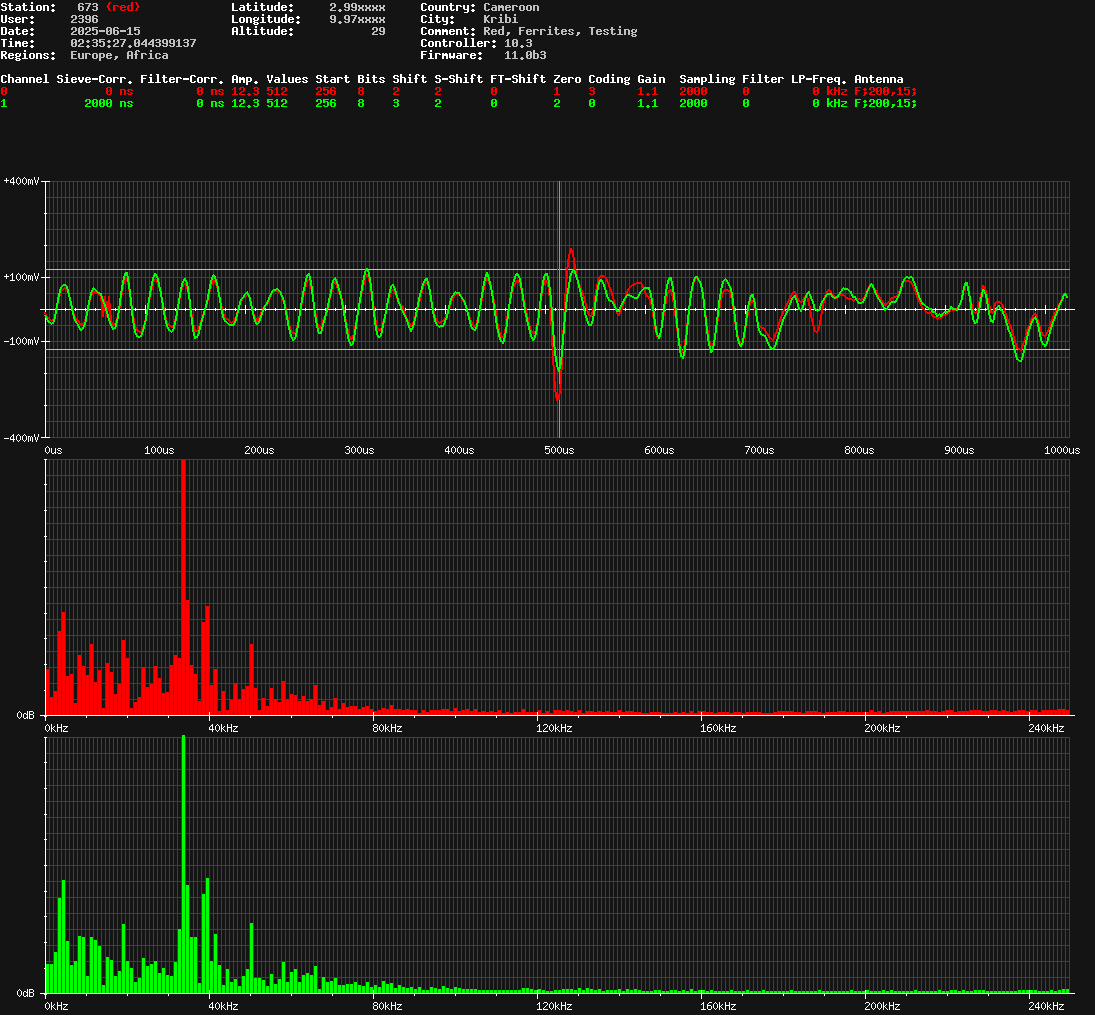Image resolution: width=1095 pixels, height=1015 pixels.
Task: Click the 0us time axis label
Action: (53, 451)
